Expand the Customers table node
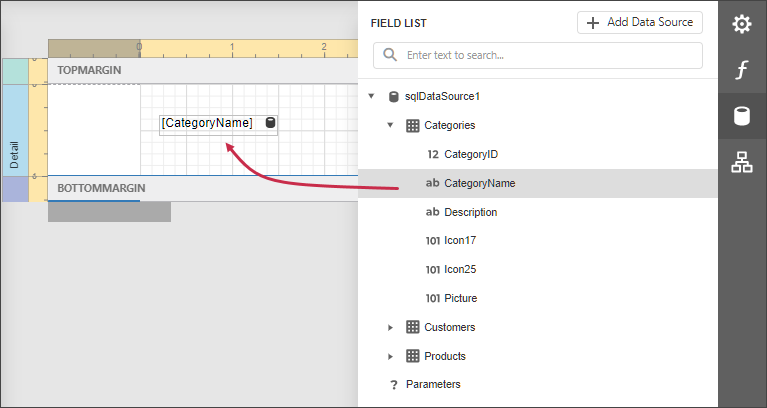The width and height of the screenshot is (767, 408). [391, 327]
